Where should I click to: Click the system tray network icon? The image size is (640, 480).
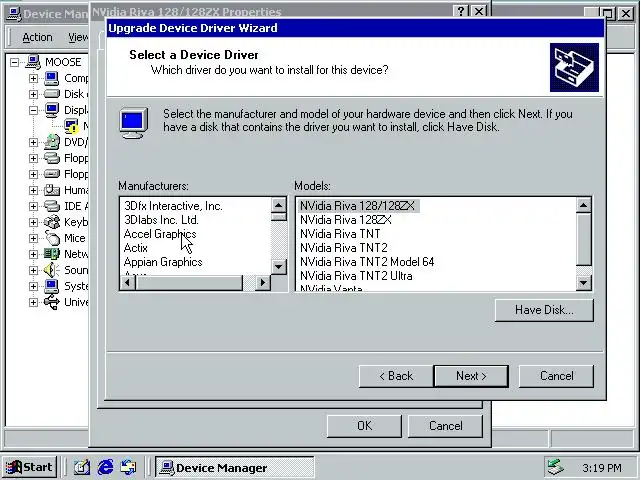click(x=556, y=467)
